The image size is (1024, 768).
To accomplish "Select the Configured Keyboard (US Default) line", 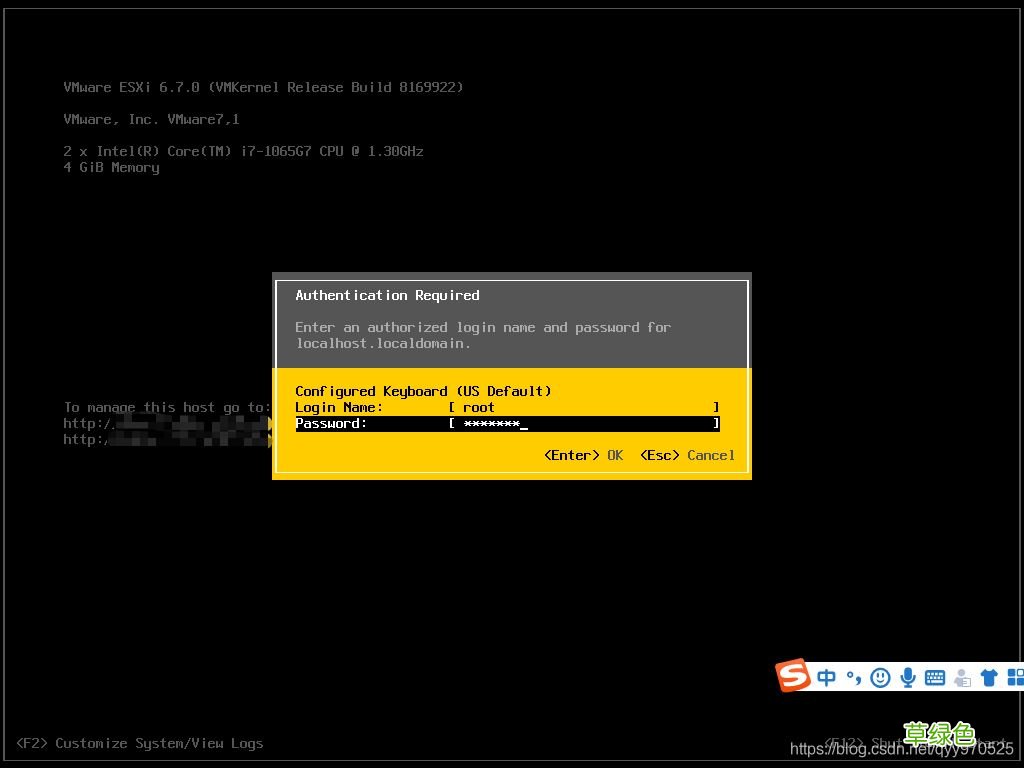I will (x=423, y=391).
